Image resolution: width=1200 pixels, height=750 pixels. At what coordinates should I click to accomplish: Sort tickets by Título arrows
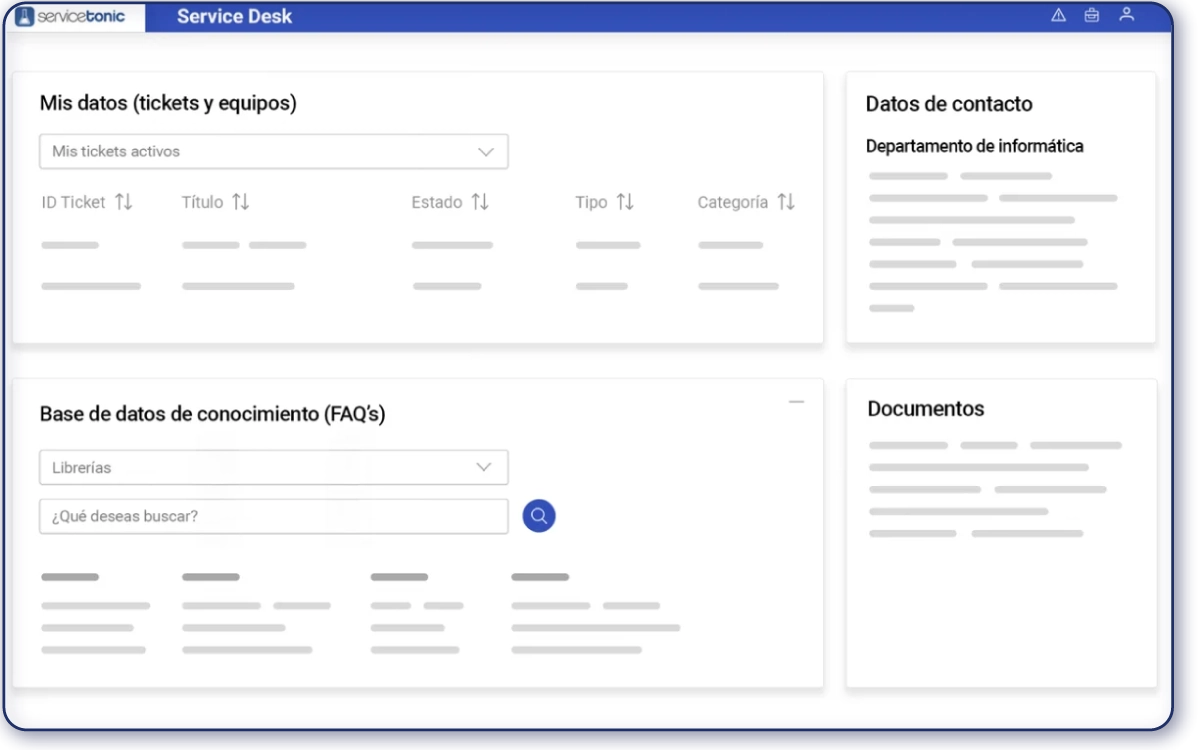coord(241,202)
